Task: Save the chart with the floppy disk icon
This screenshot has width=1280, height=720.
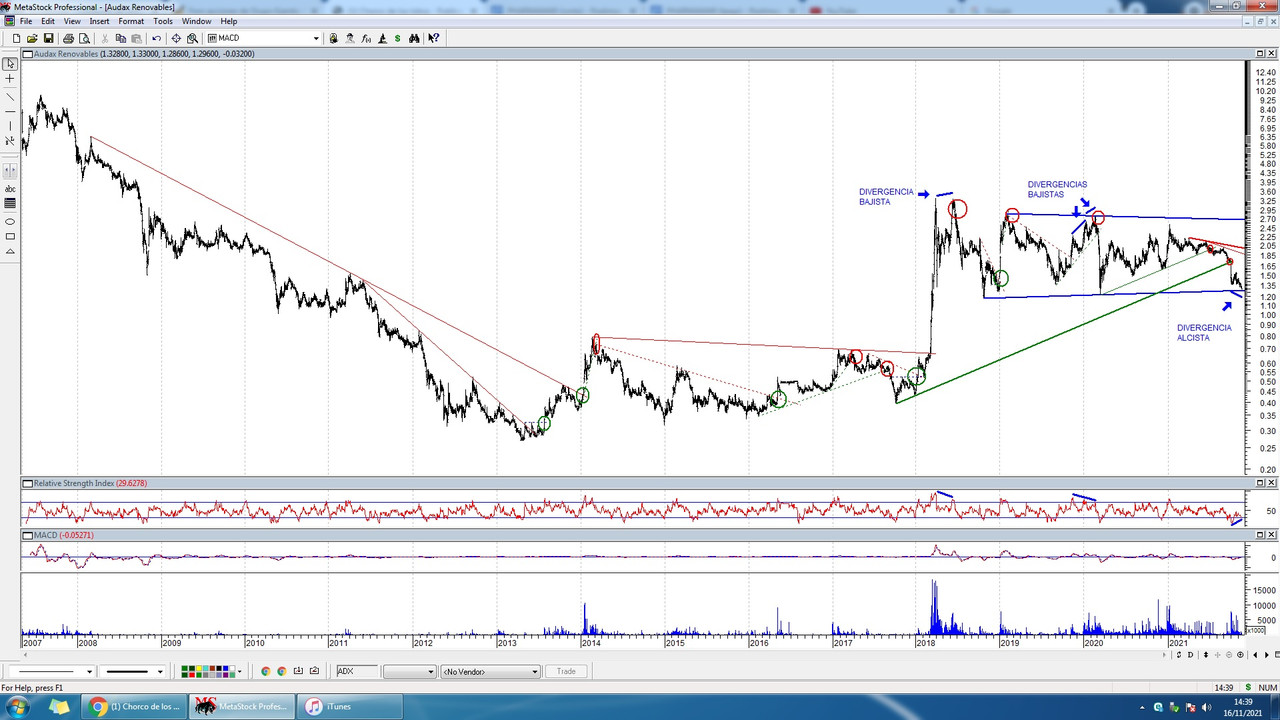Action: point(48,38)
